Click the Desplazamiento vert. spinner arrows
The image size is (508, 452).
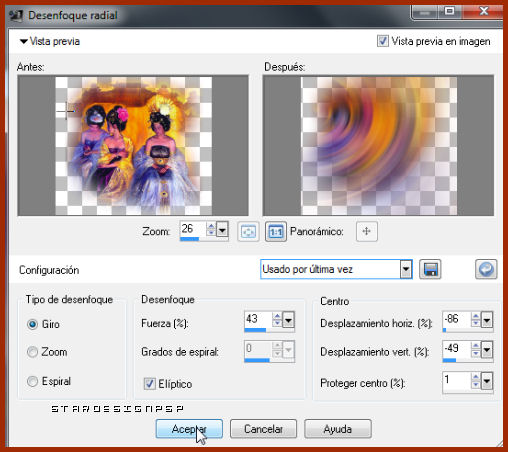pos(476,349)
